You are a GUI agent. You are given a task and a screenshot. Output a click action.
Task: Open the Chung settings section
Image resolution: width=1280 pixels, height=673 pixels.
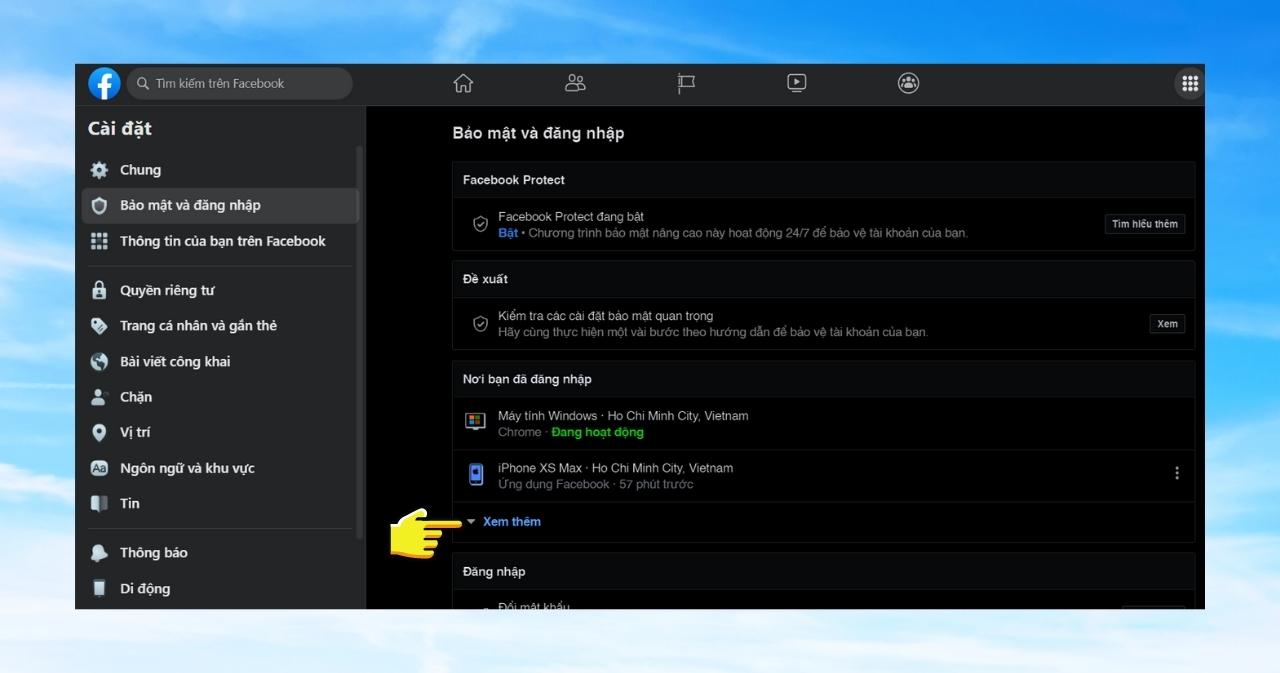[219, 170]
